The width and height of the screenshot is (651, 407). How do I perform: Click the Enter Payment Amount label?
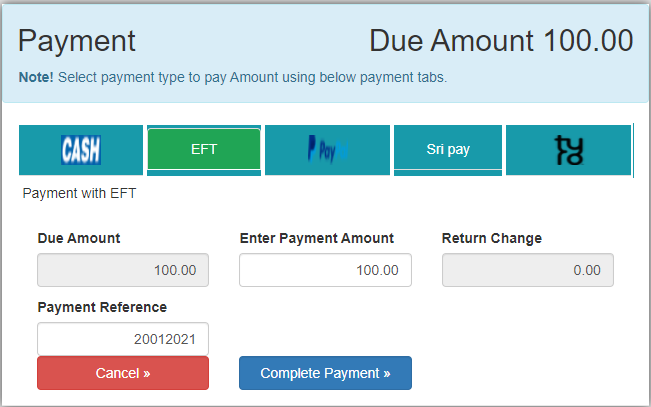[317, 238]
